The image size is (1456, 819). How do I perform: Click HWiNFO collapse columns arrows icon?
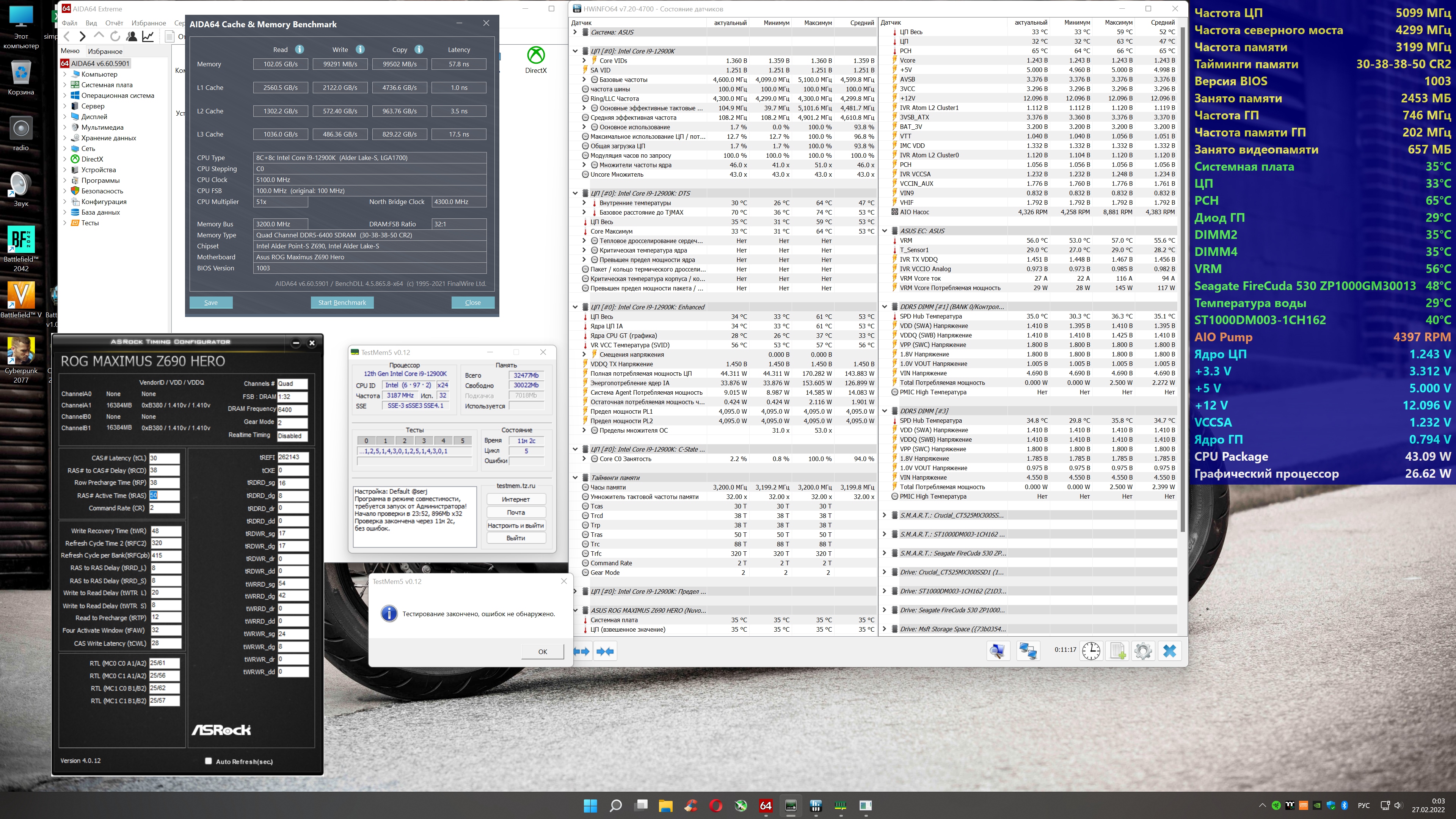coord(605,651)
